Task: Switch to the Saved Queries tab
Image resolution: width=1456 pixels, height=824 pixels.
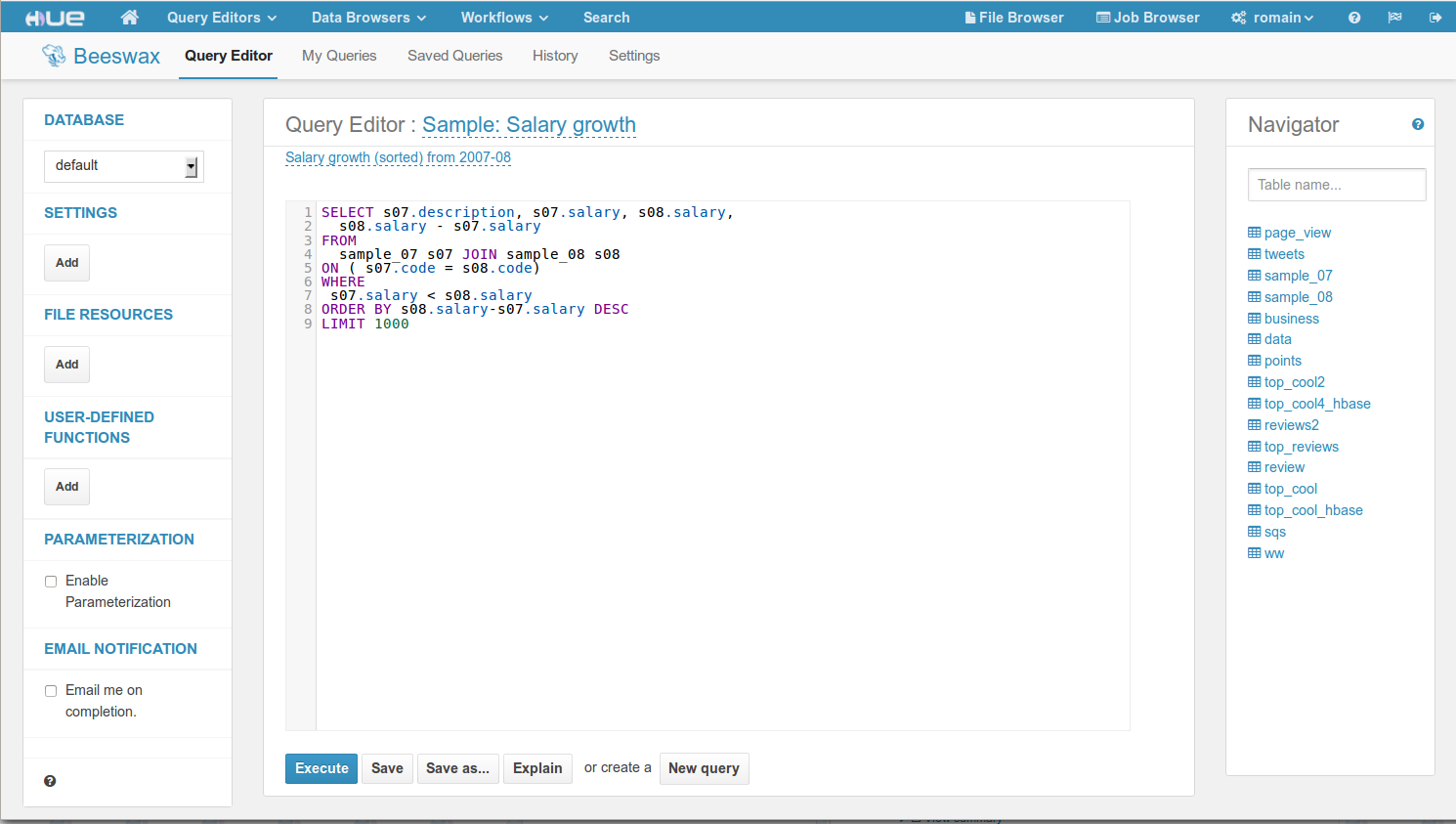Action: [x=454, y=56]
